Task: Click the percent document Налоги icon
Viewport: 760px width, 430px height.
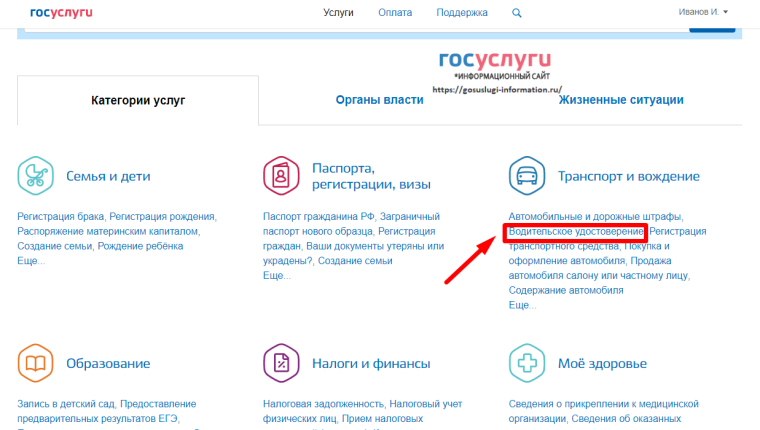Action: (x=281, y=363)
